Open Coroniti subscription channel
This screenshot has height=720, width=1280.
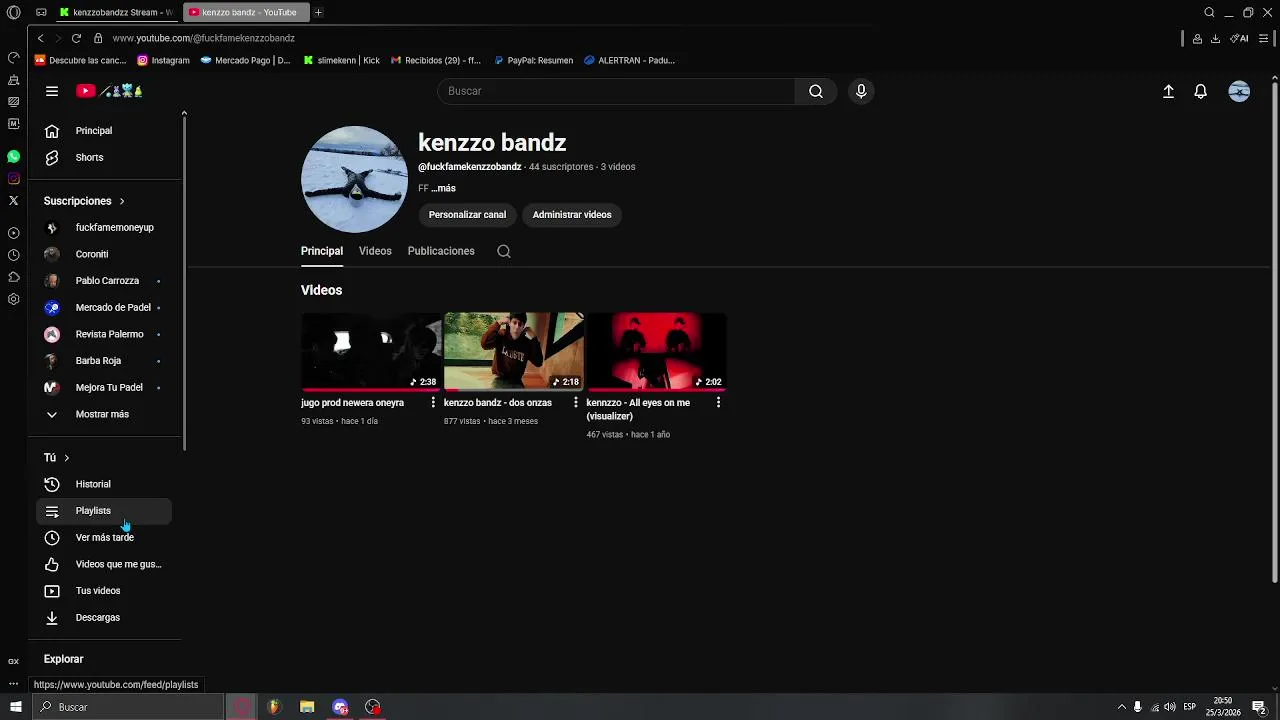(106, 254)
